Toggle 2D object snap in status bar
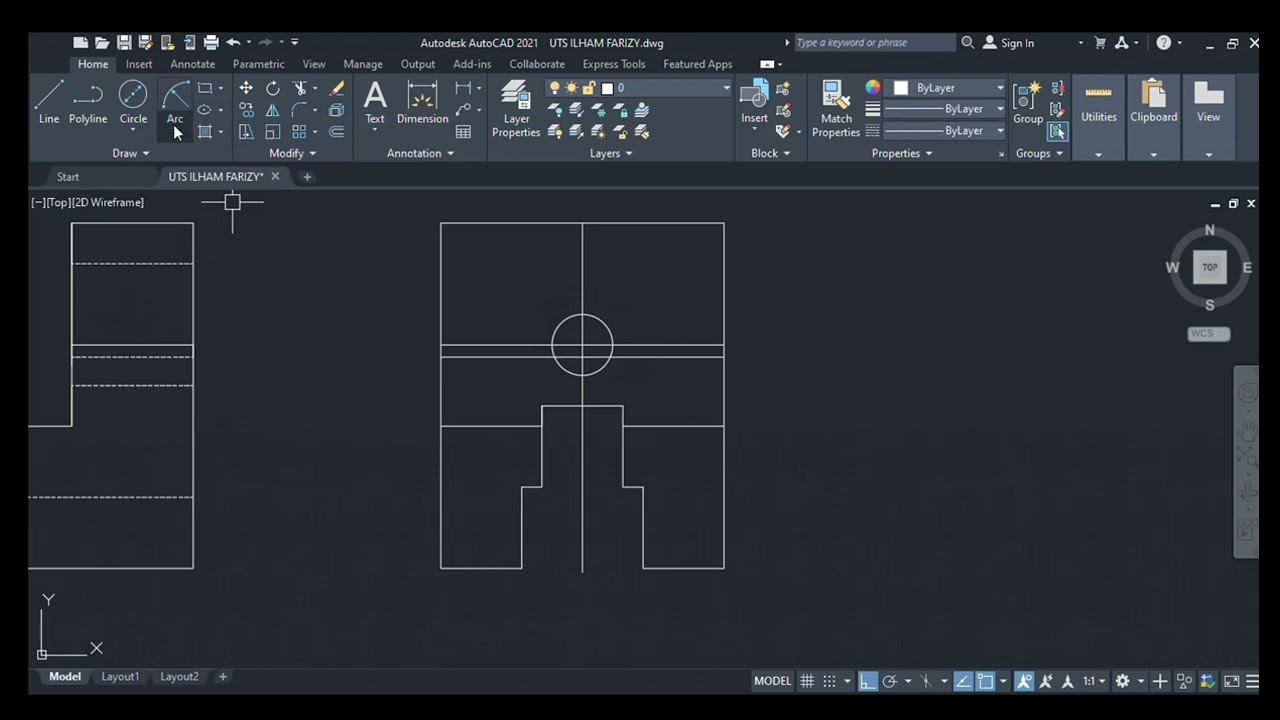1280x720 pixels. (985, 681)
